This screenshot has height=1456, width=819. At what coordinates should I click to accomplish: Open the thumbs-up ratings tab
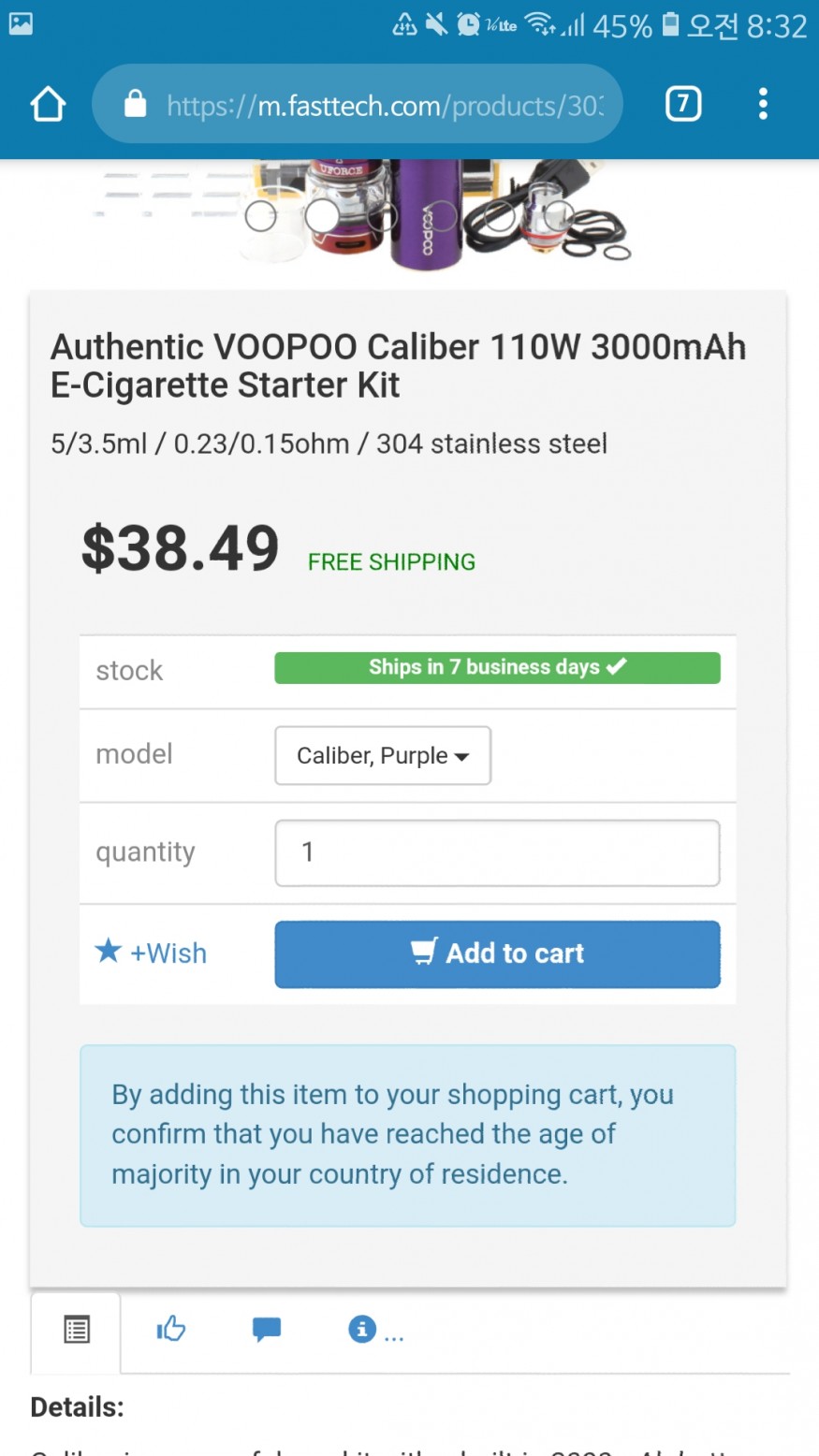[171, 1329]
